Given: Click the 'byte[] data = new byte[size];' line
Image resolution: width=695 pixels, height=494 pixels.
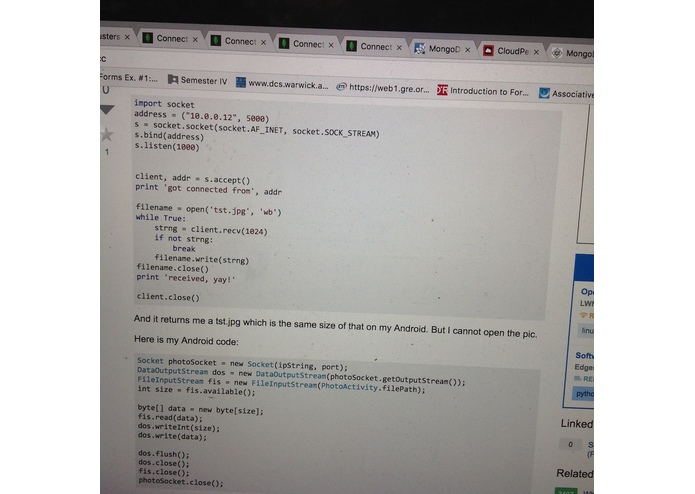Looking at the screenshot, I should pyautogui.click(x=200, y=409).
